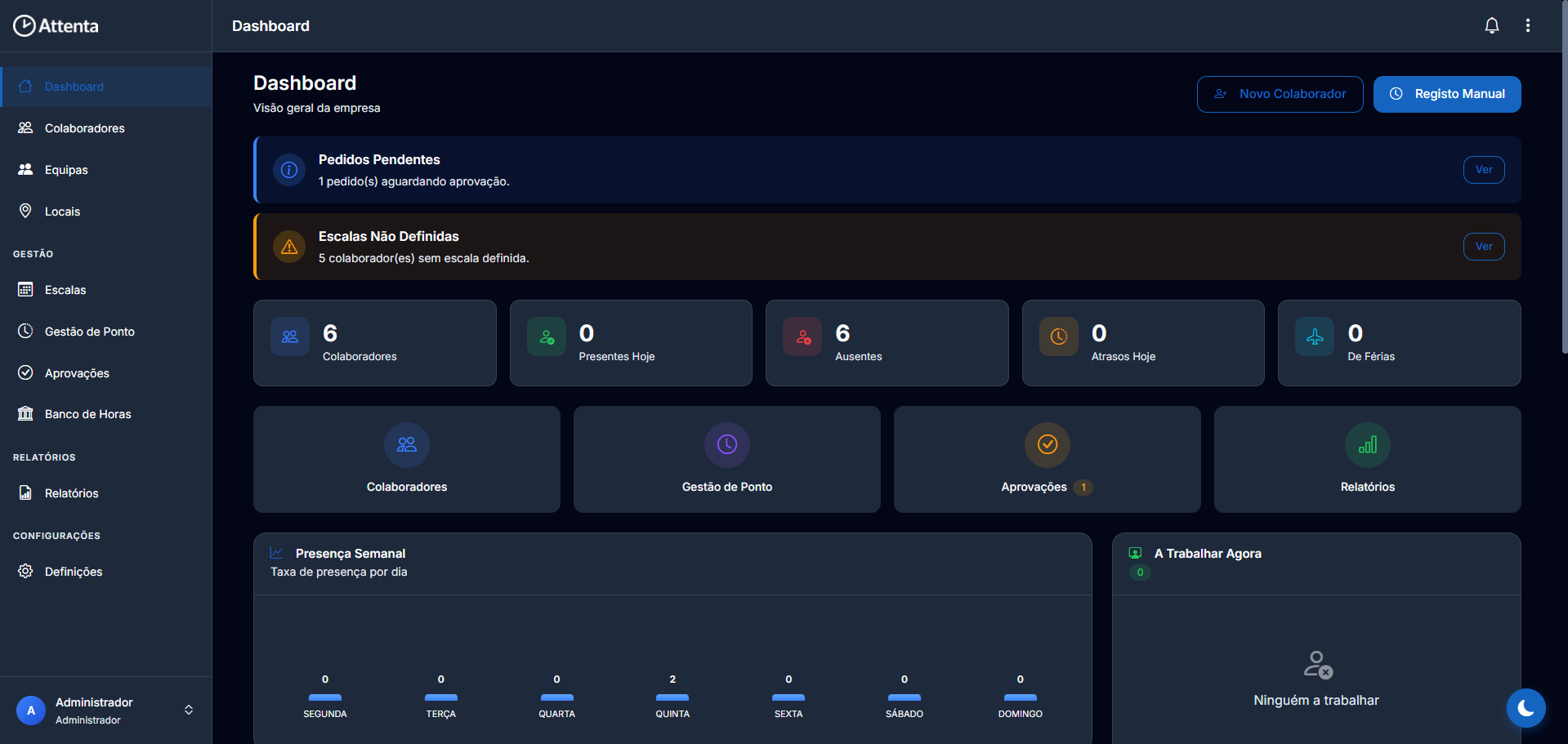Open Definições from the sidebar
This screenshot has width=1568, height=744.
pos(106,572)
